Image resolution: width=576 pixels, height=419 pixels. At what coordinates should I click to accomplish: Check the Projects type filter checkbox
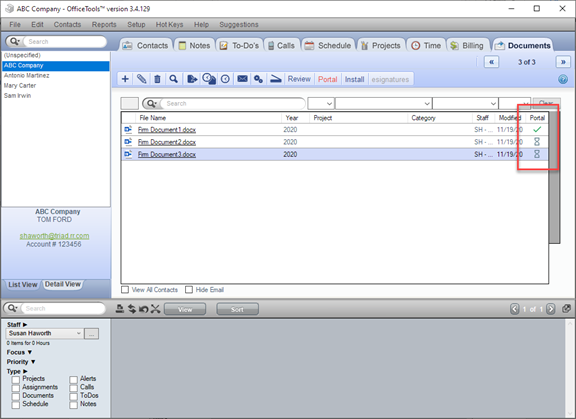(15, 380)
